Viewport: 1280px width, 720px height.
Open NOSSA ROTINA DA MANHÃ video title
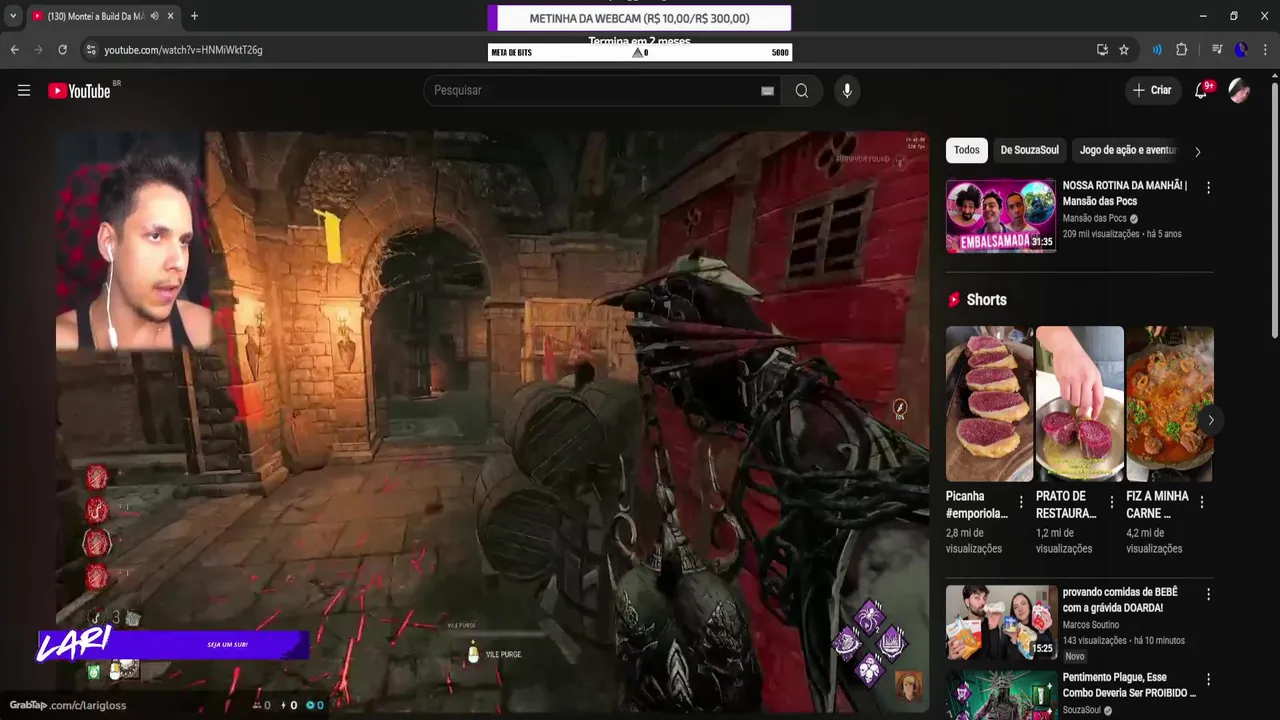click(1125, 193)
